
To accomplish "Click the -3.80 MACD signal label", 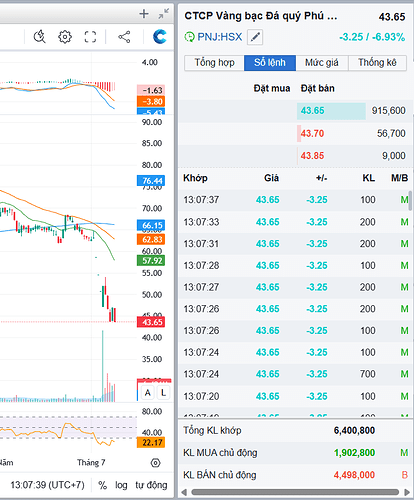I will 151,102.
